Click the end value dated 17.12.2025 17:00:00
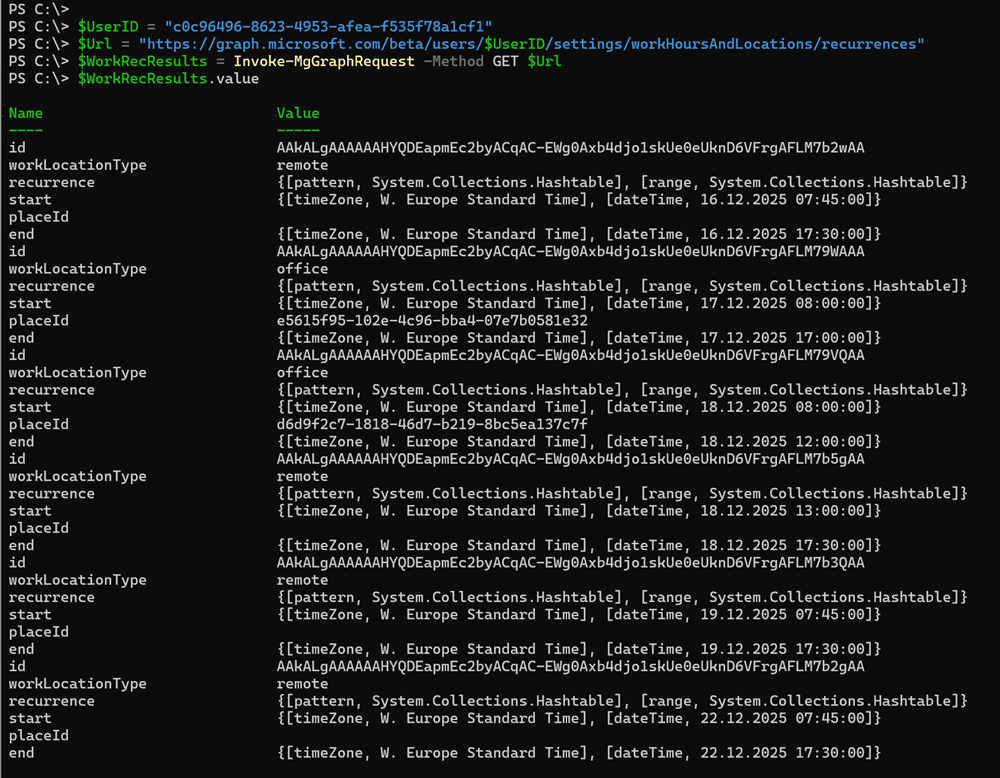The height and width of the screenshot is (778, 1000). coord(579,338)
